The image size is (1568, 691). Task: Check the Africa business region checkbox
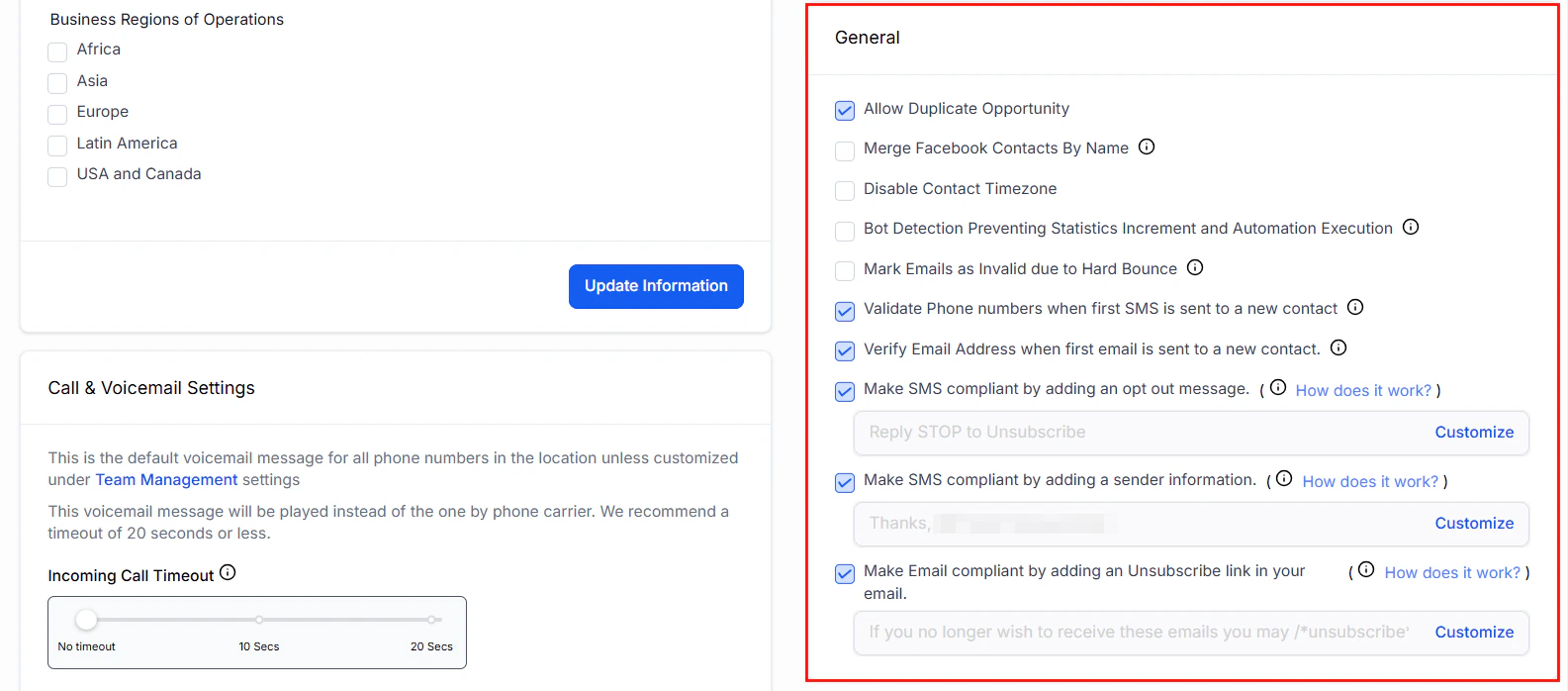[56, 51]
